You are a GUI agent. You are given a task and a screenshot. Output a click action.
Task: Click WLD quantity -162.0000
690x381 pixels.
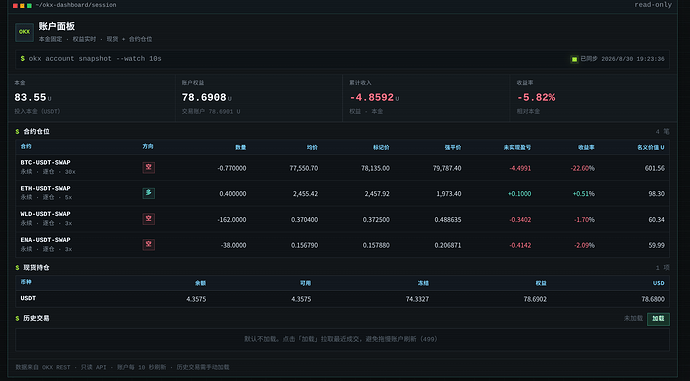pyautogui.click(x=232, y=220)
